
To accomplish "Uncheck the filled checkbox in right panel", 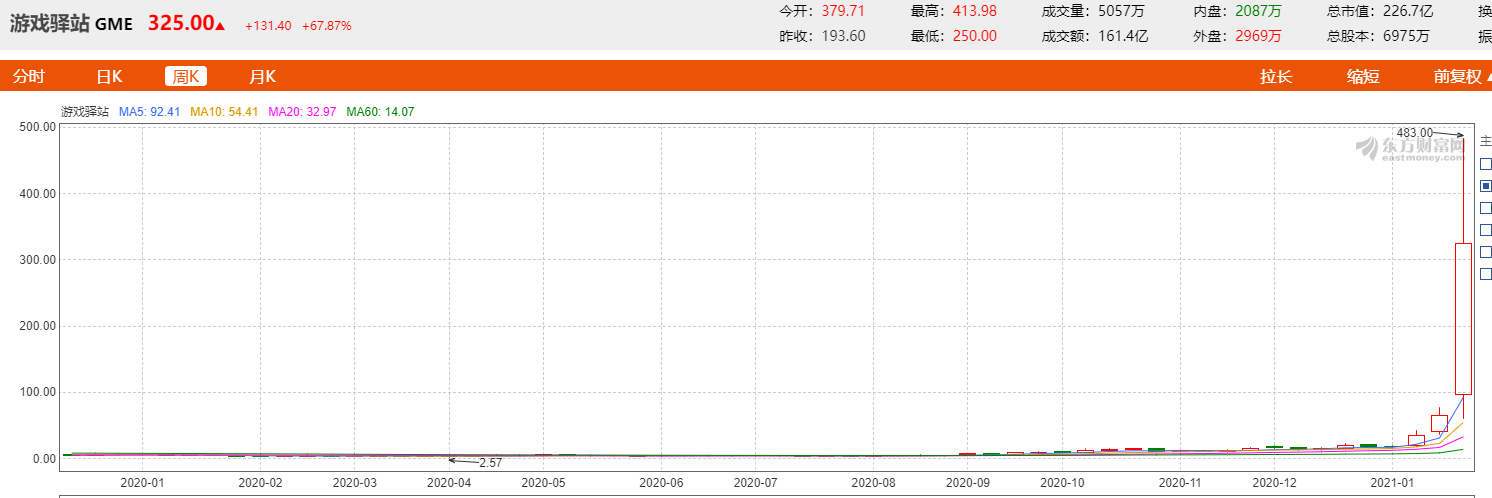I will pos(1485,186).
